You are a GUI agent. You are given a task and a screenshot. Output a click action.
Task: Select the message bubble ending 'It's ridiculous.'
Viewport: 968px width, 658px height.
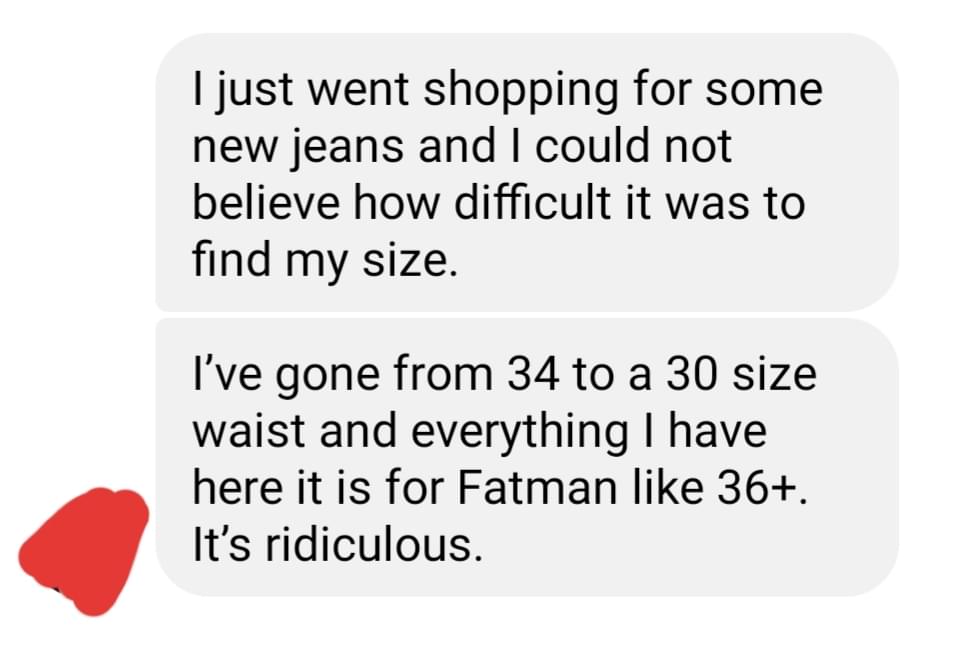(x=527, y=457)
